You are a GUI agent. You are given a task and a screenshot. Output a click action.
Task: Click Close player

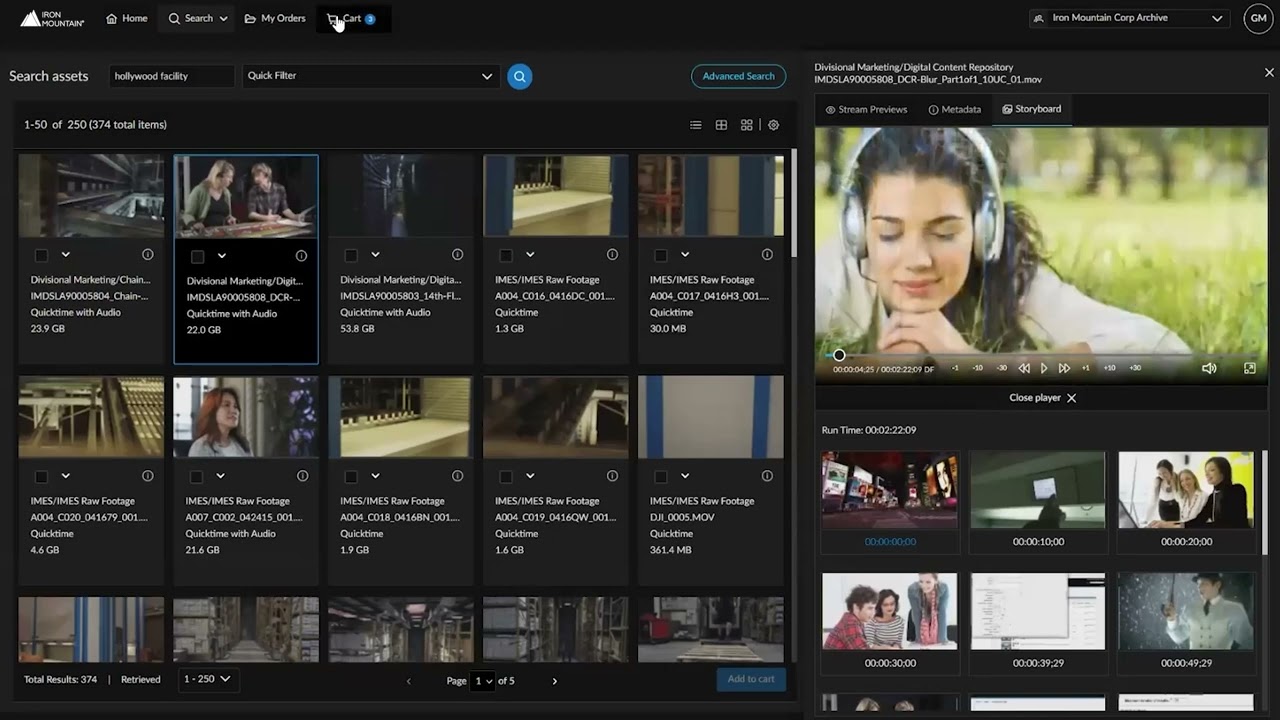pos(1043,398)
